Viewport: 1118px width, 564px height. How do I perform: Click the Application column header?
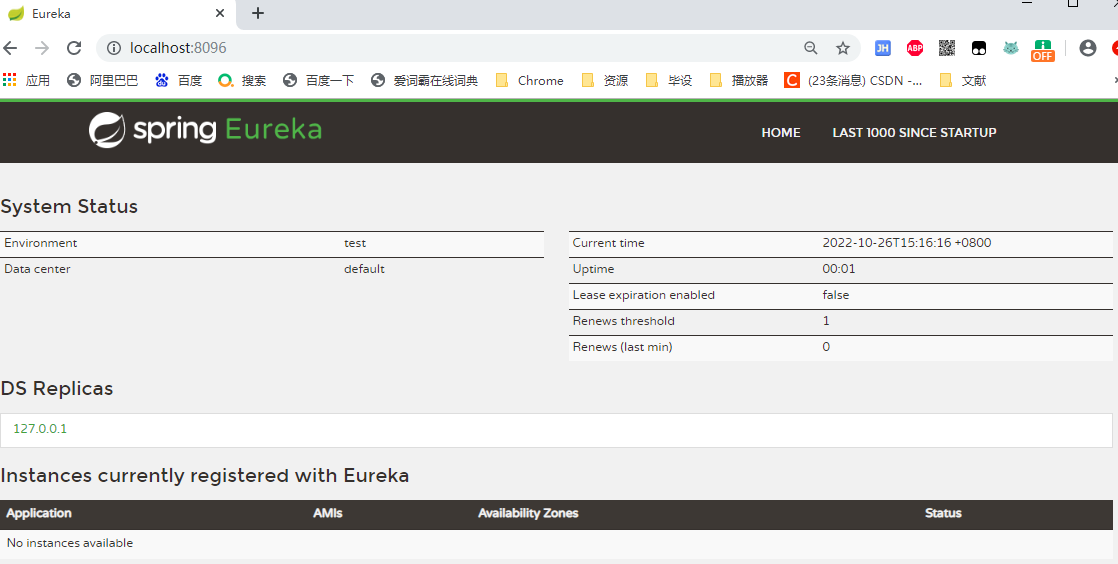click(39, 513)
